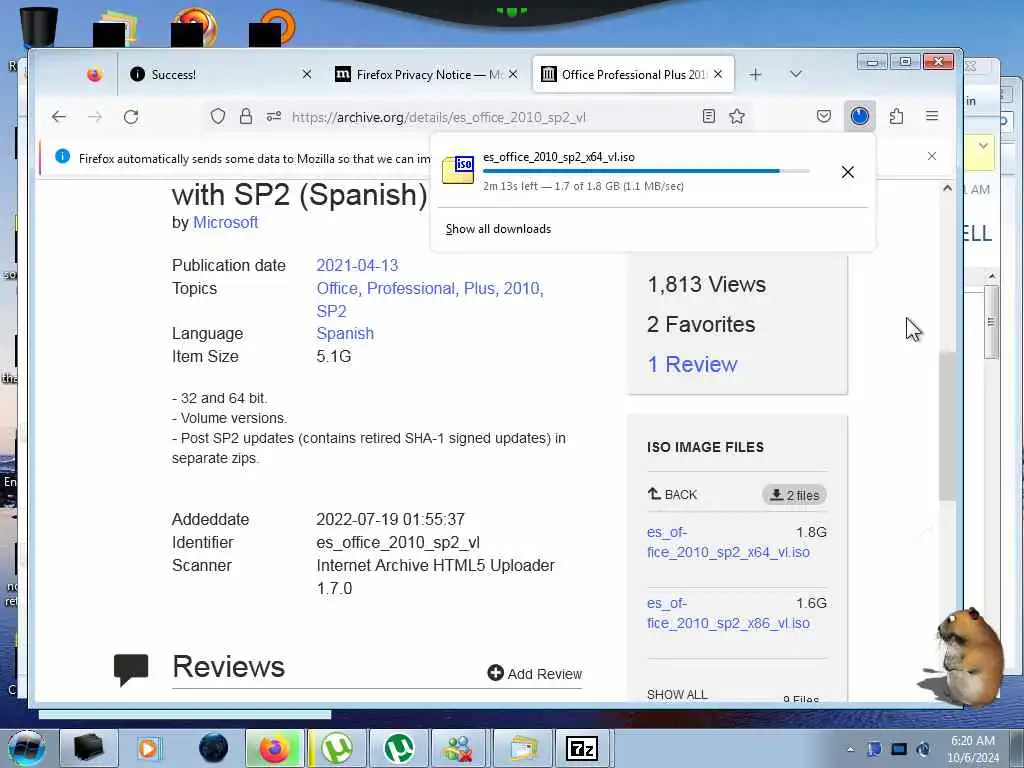Open first uTorrent taskbar icon

[337, 748]
